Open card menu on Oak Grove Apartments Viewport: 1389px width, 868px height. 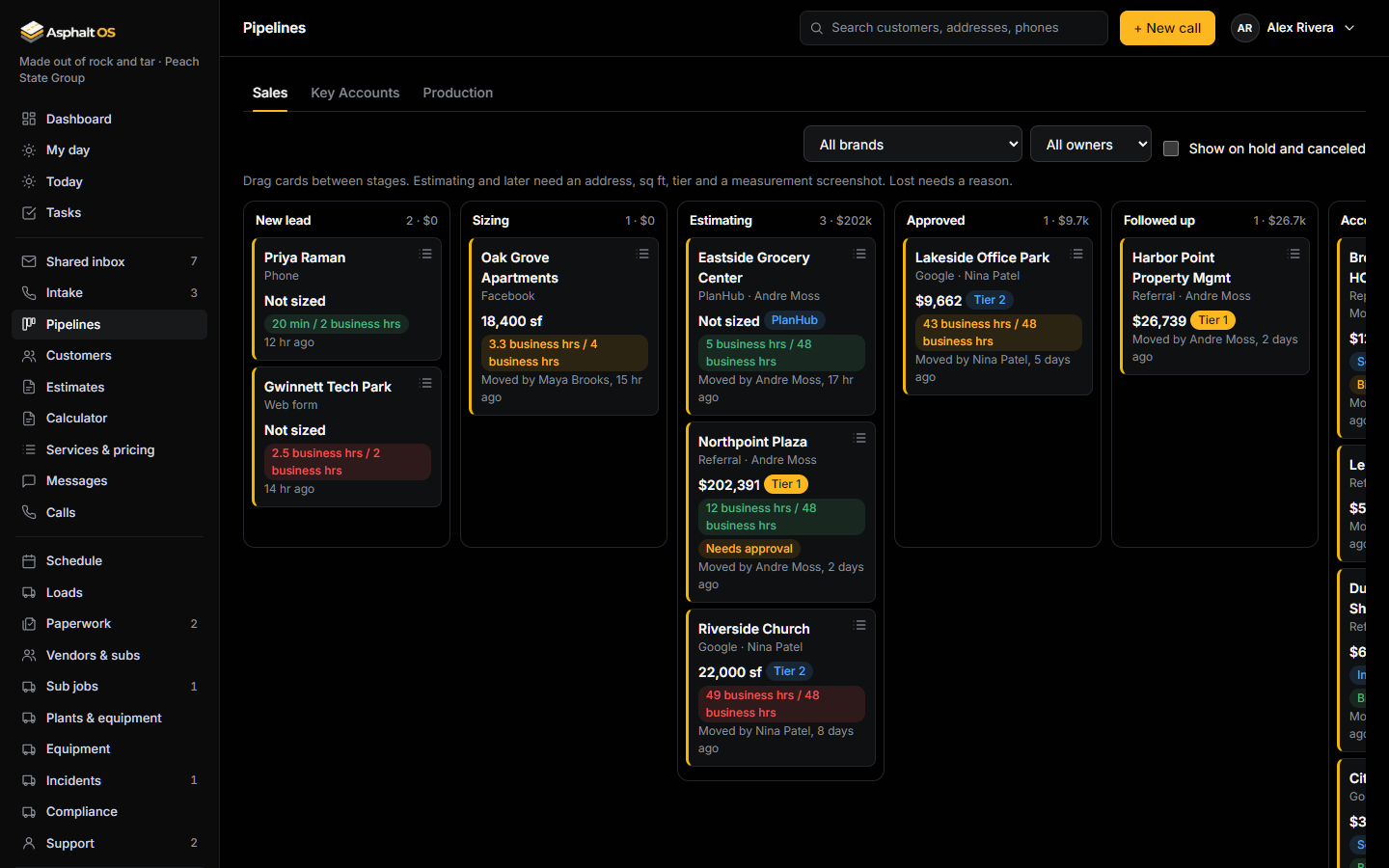click(x=643, y=254)
